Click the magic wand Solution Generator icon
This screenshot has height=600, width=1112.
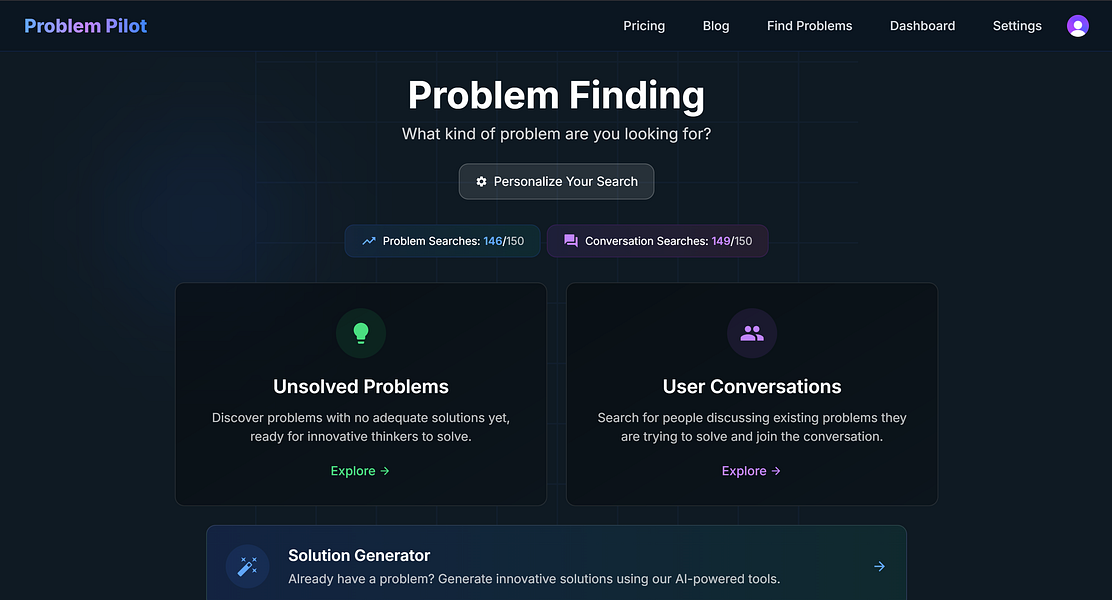[x=247, y=567]
